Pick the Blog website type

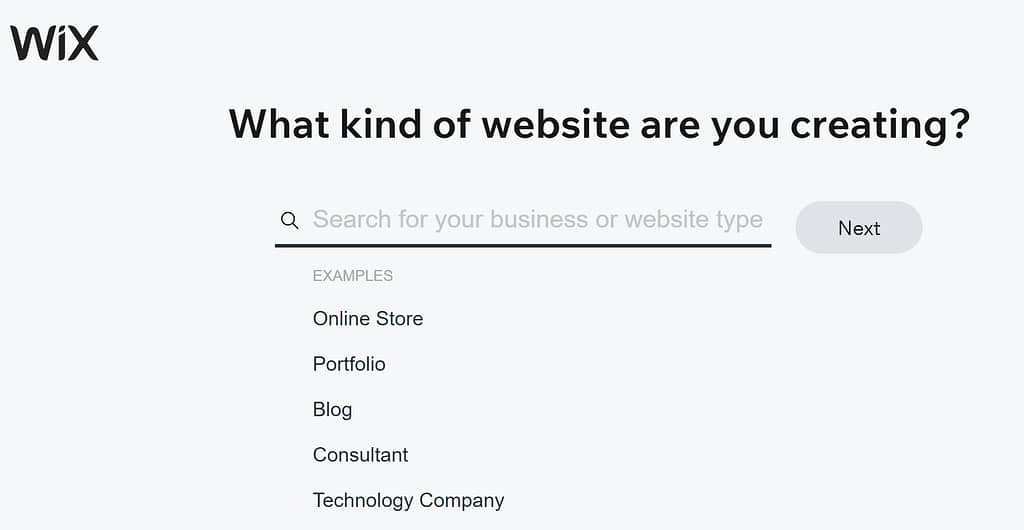[x=332, y=409]
